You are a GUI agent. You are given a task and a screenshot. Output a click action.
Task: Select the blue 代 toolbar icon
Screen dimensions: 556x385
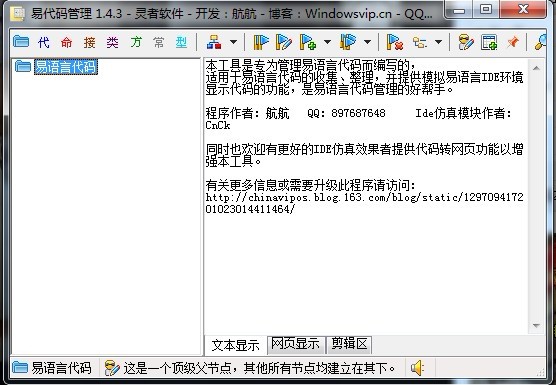44,43
